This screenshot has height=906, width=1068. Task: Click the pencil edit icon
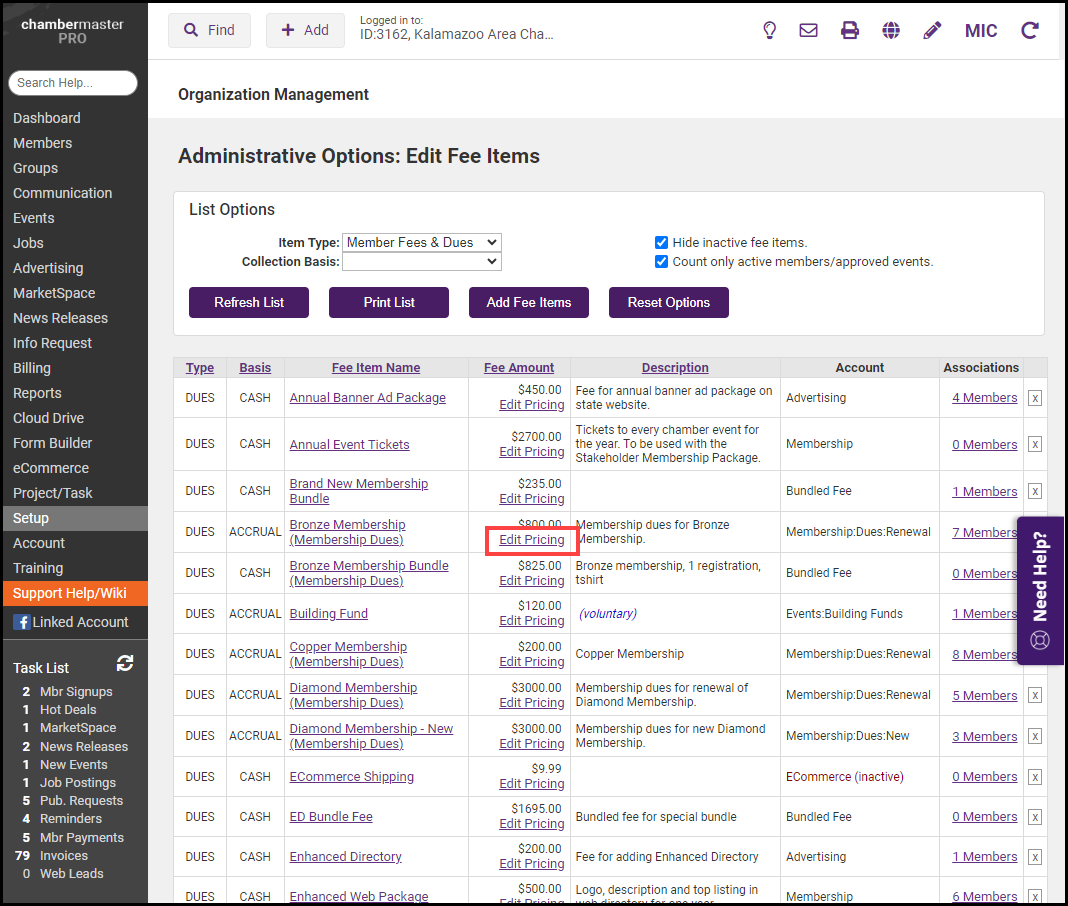tap(932, 30)
